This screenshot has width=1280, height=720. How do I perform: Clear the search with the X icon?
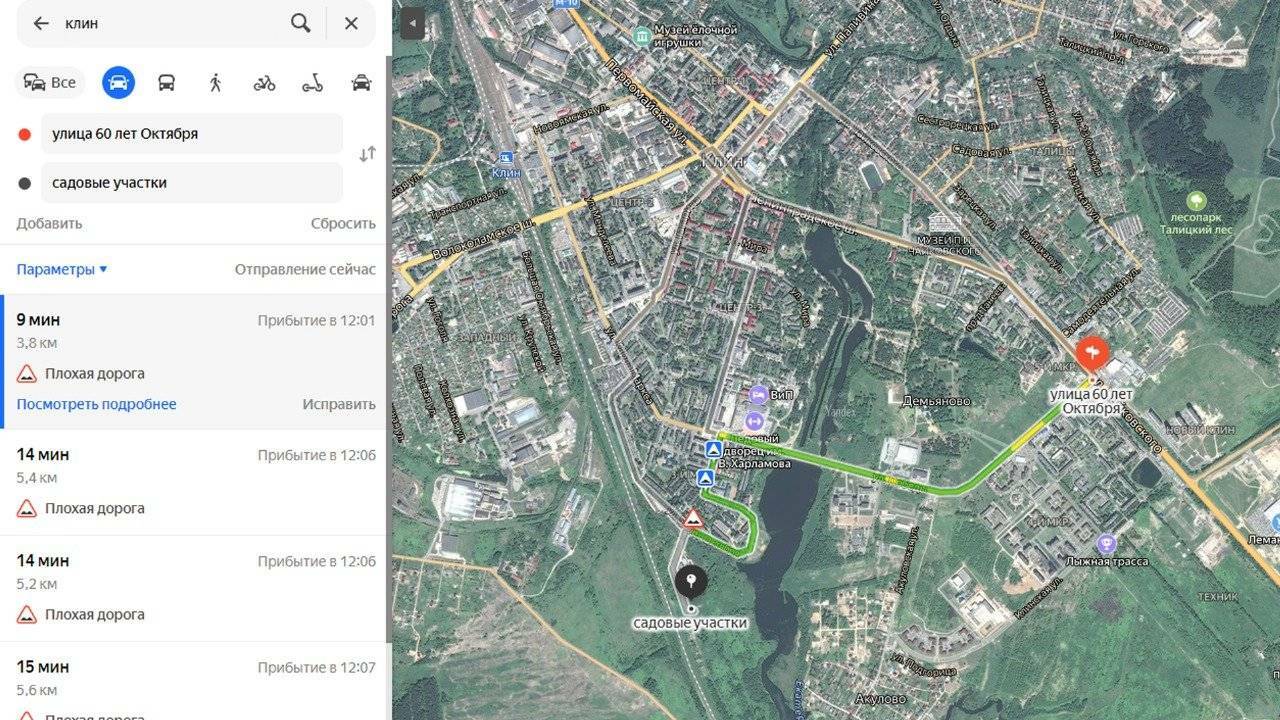click(x=351, y=23)
